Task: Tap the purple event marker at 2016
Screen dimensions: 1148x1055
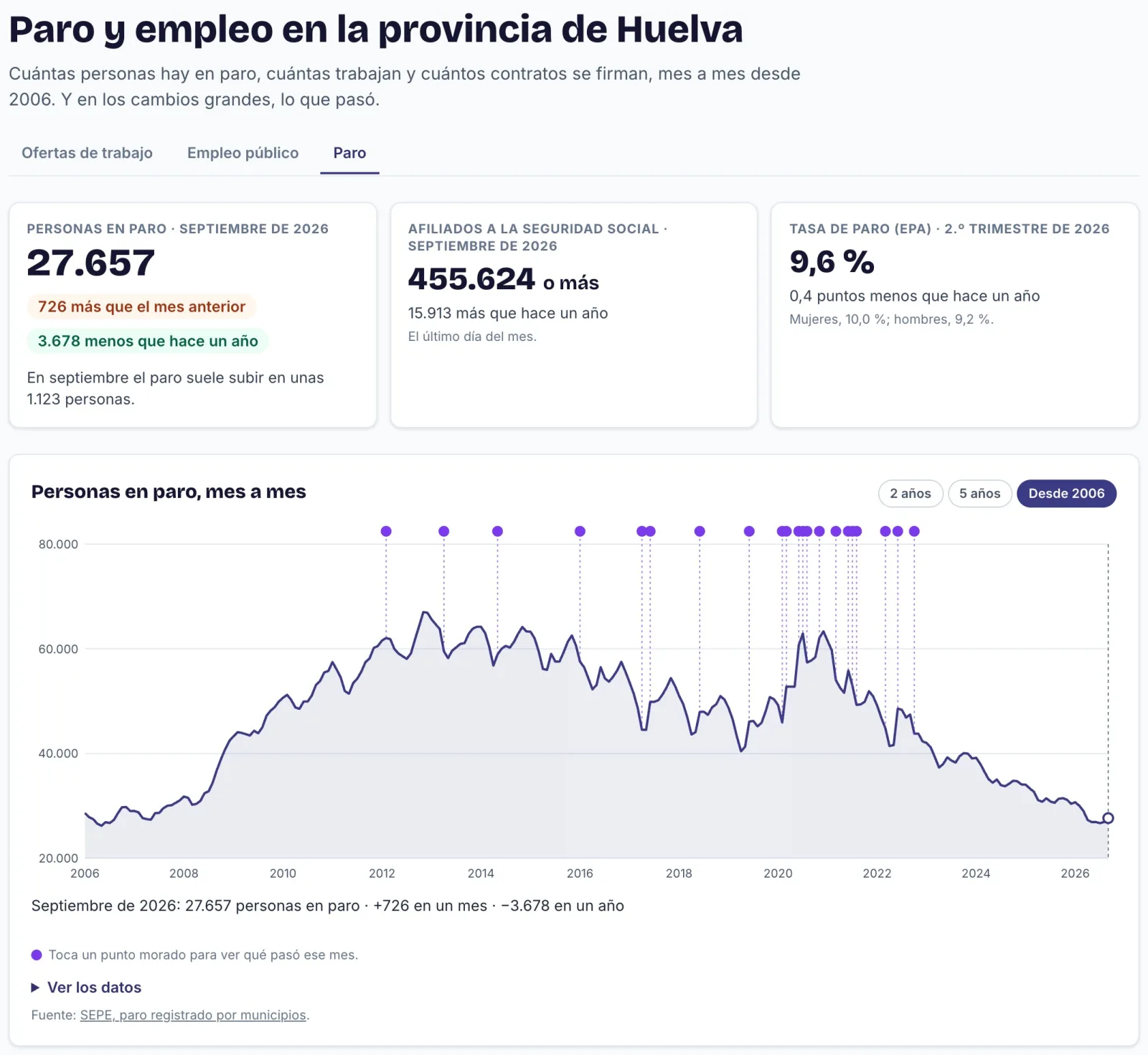Action: 580,531
